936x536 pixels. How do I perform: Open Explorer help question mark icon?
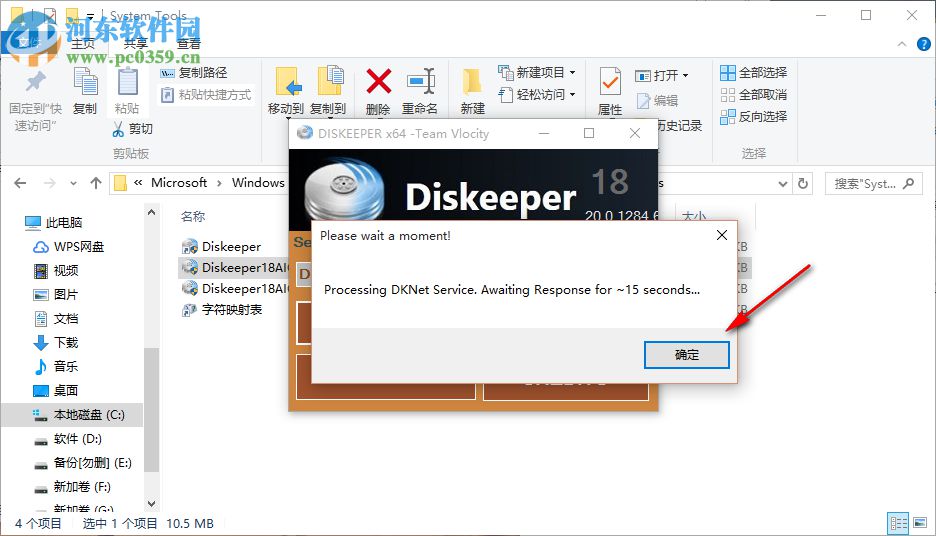point(923,44)
